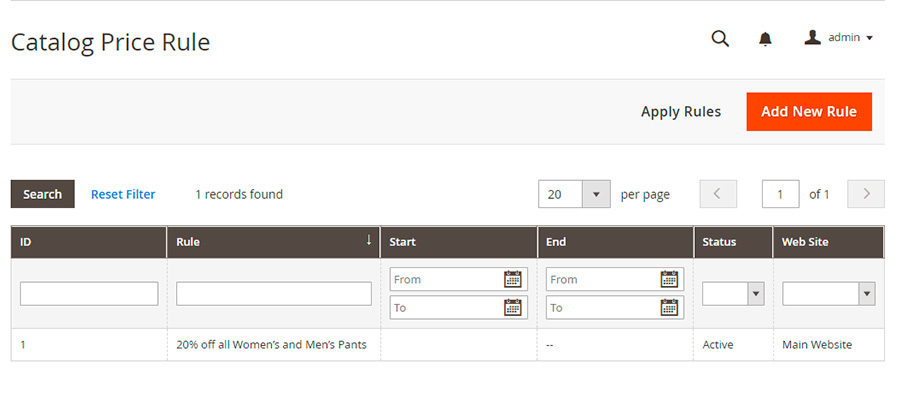Sort by the Web Site column header

(829, 242)
